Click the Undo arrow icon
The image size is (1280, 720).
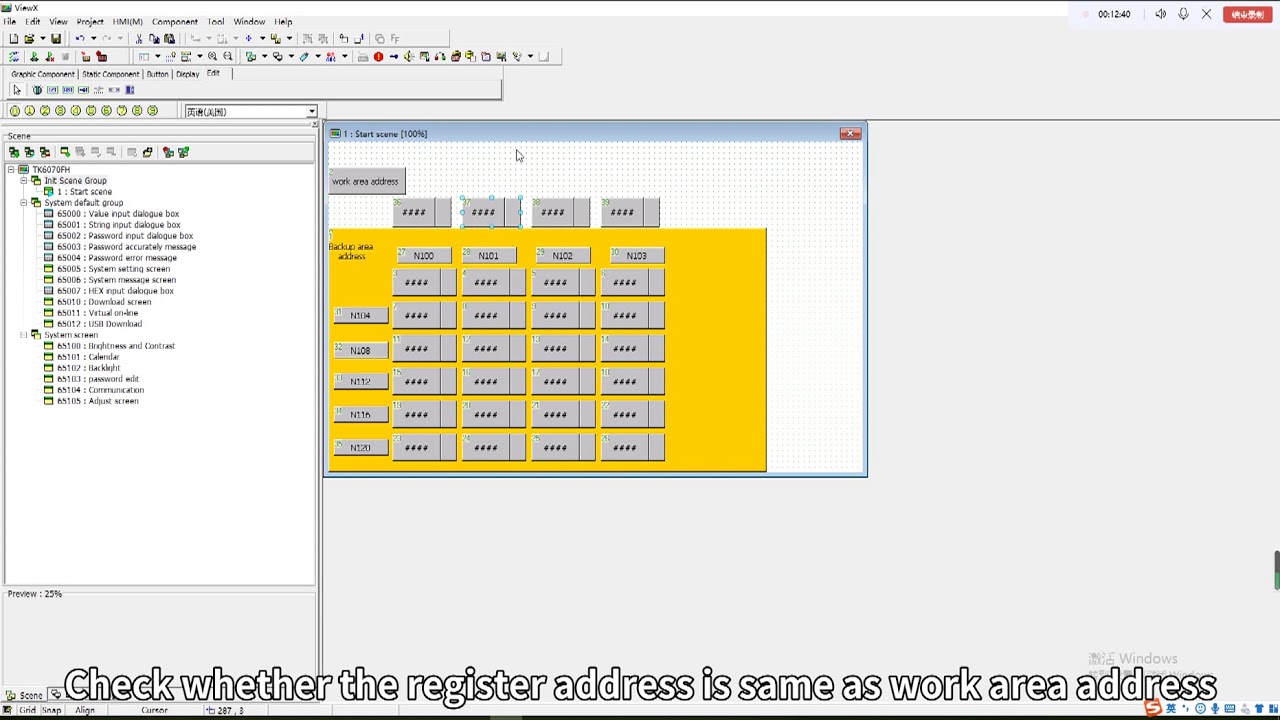80,39
